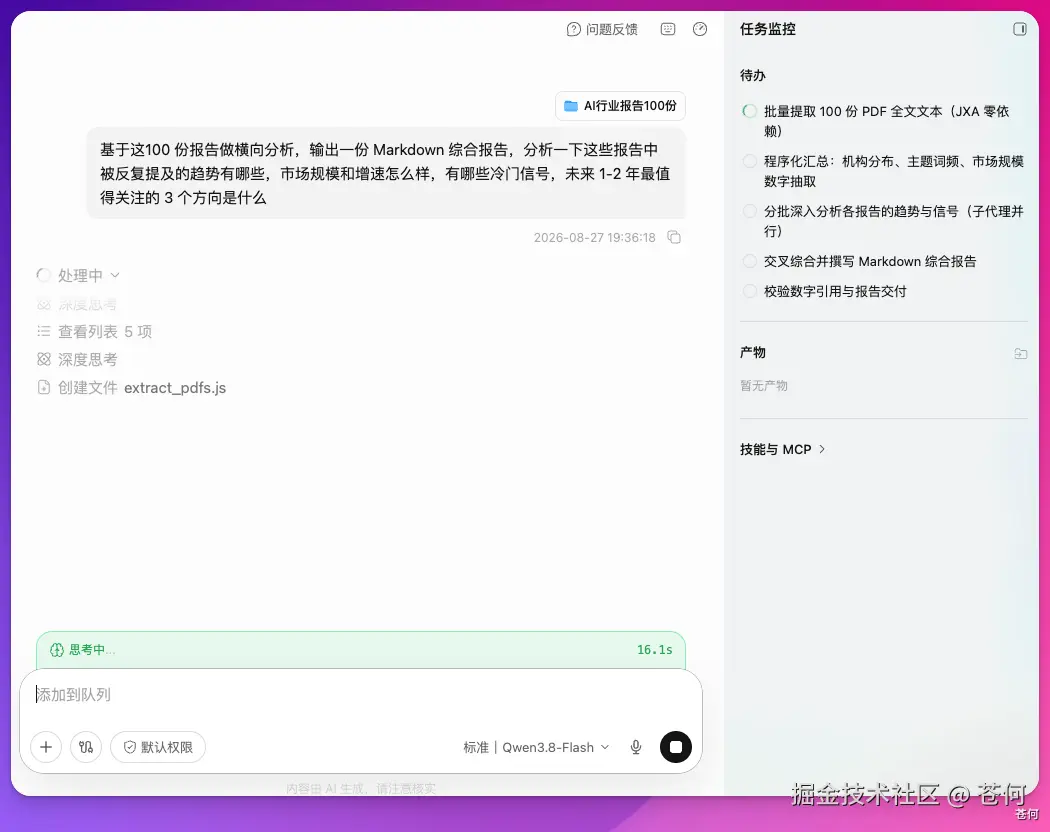
Task: Open the 产物 folder icon
Action: tap(1021, 353)
